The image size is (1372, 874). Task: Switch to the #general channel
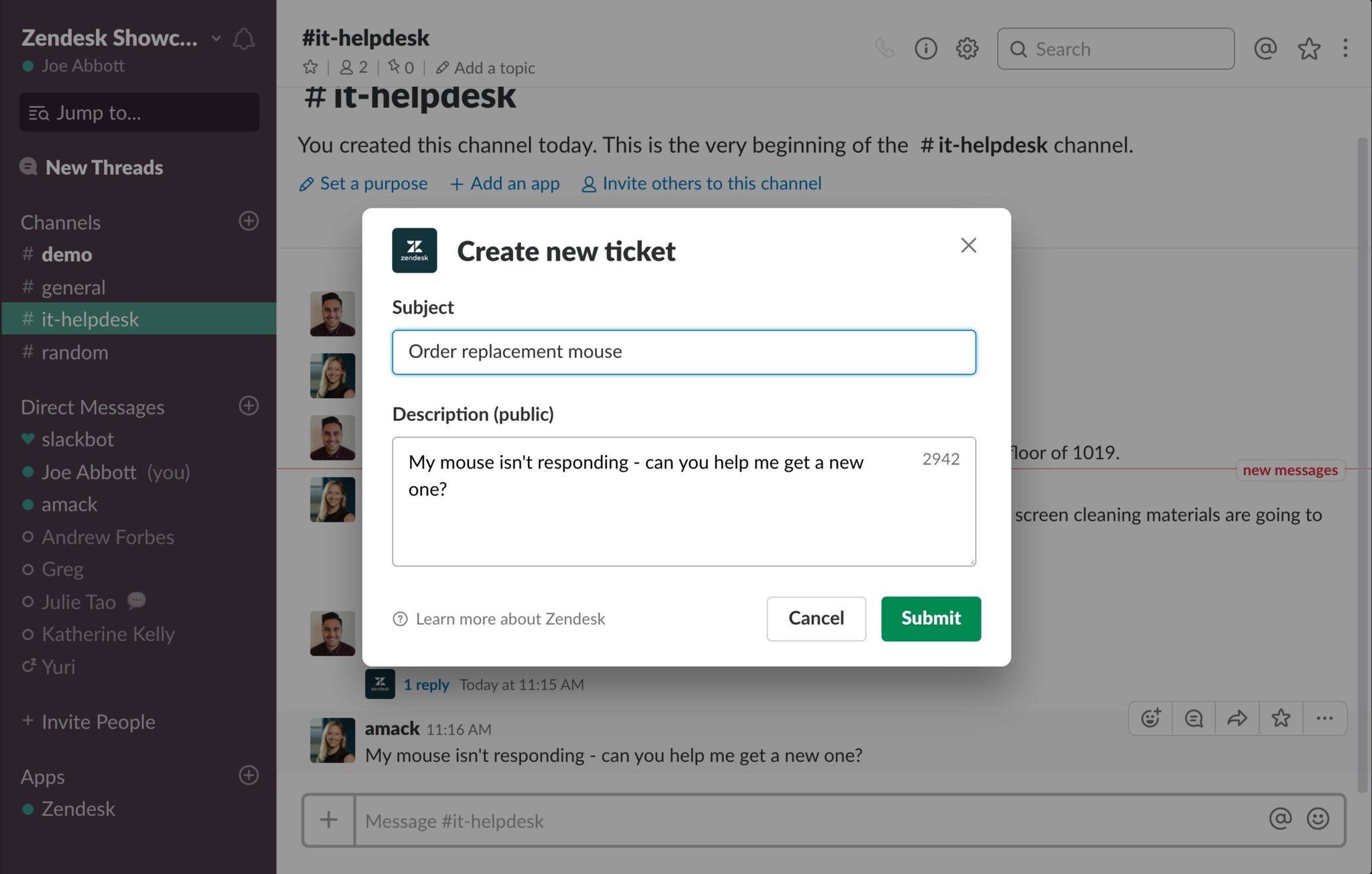point(74,287)
